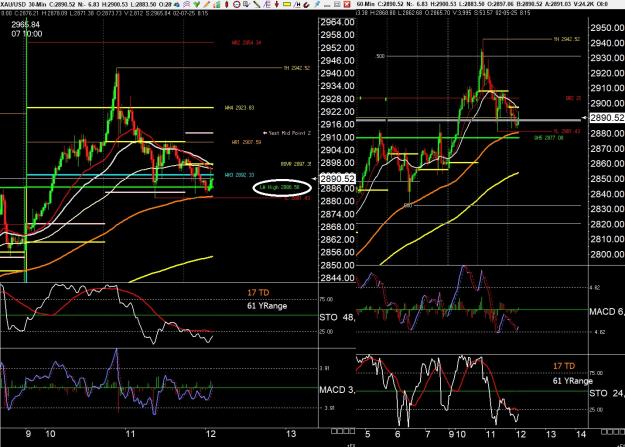Click the 2850.00 price on left axis

point(337,265)
